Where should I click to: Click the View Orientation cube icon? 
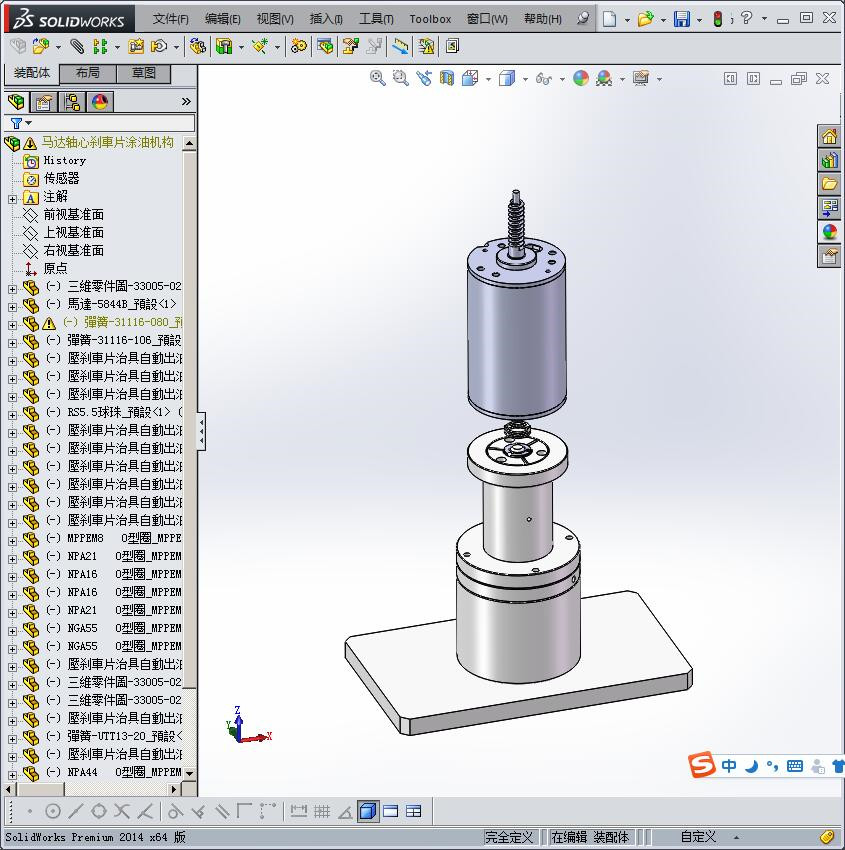(470, 79)
